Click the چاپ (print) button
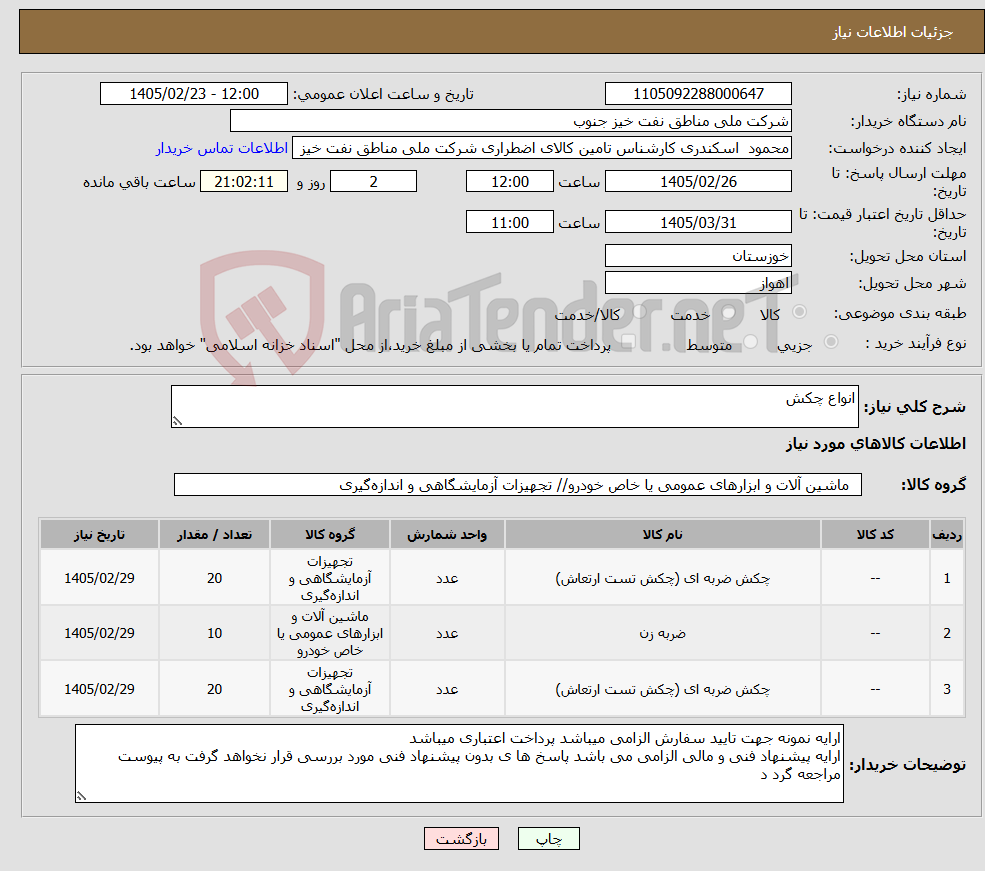Image resolution: width=985 pixels, height=871 pixels. (548, 838)
